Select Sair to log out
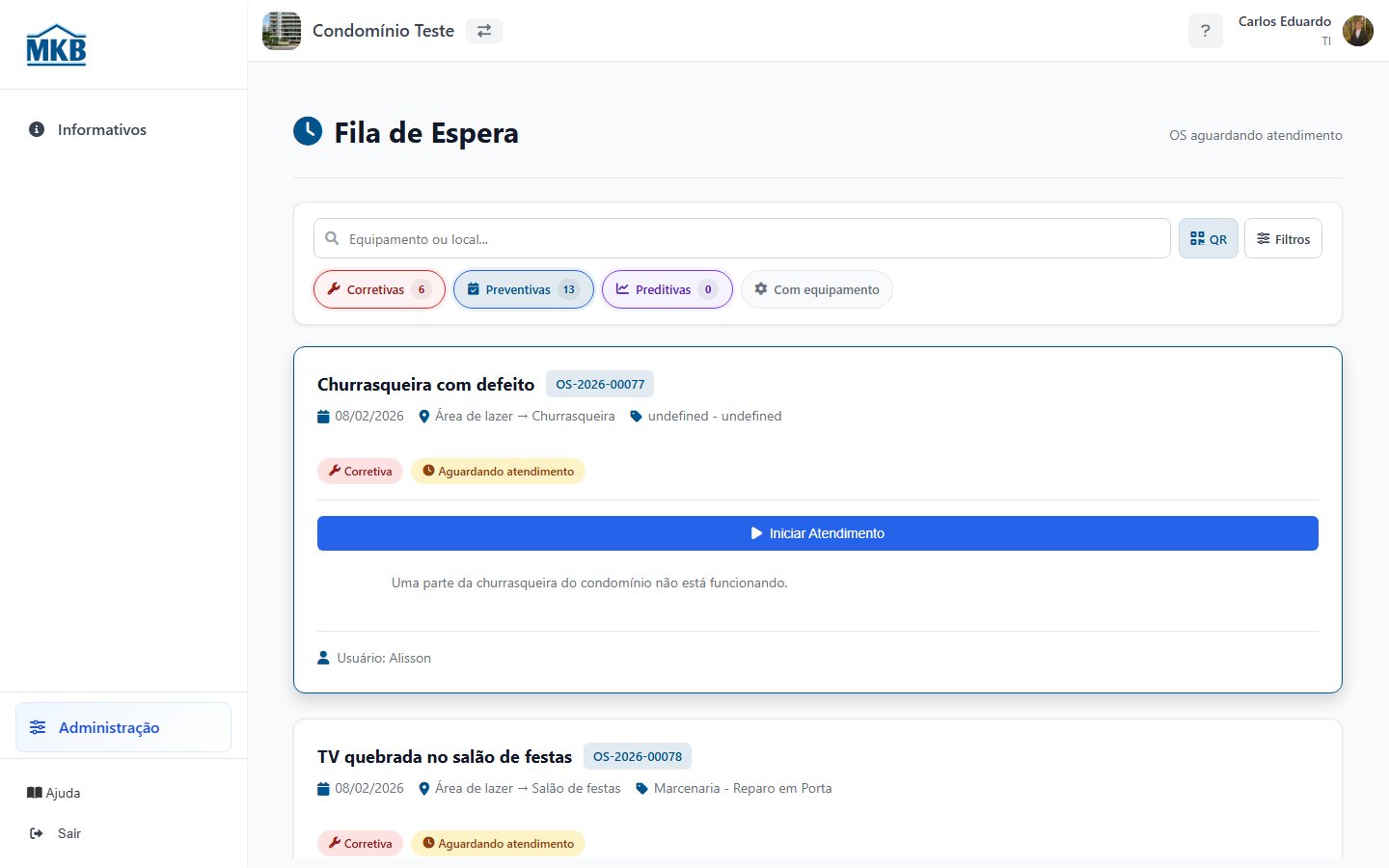This screenshot has height=868, width=1389. click(x=56, y=833)
